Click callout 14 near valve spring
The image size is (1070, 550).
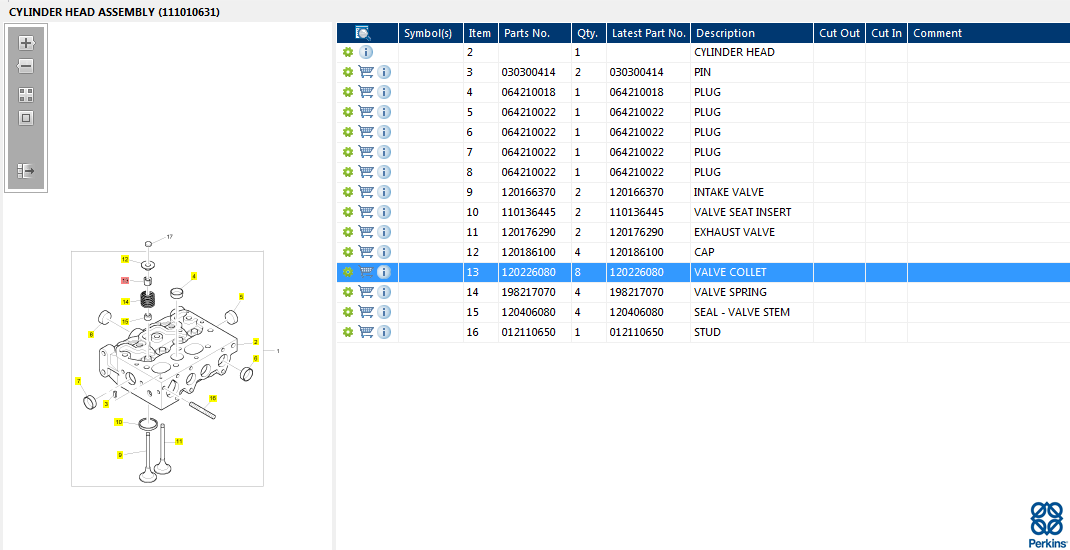pyautogui.click(x=126, y=301)
